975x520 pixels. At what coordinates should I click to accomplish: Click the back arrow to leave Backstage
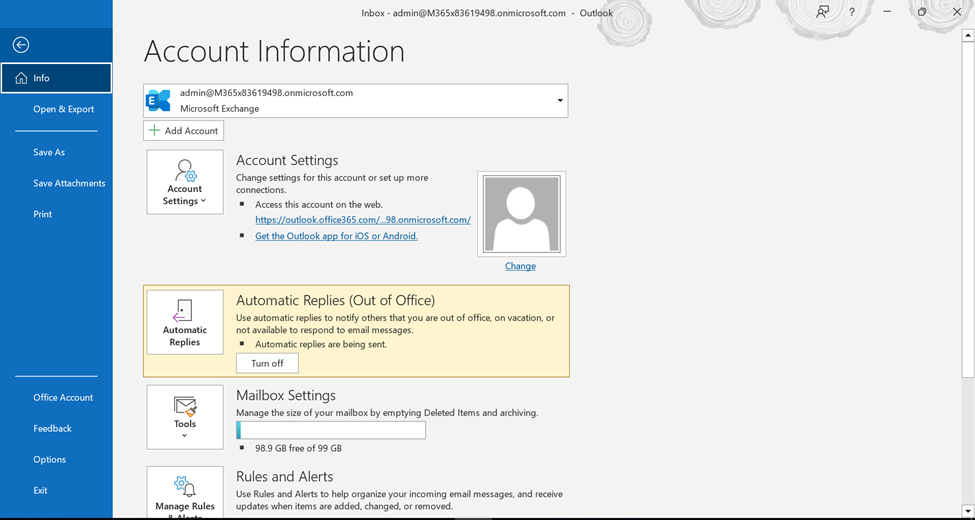[x=21, y=45]
